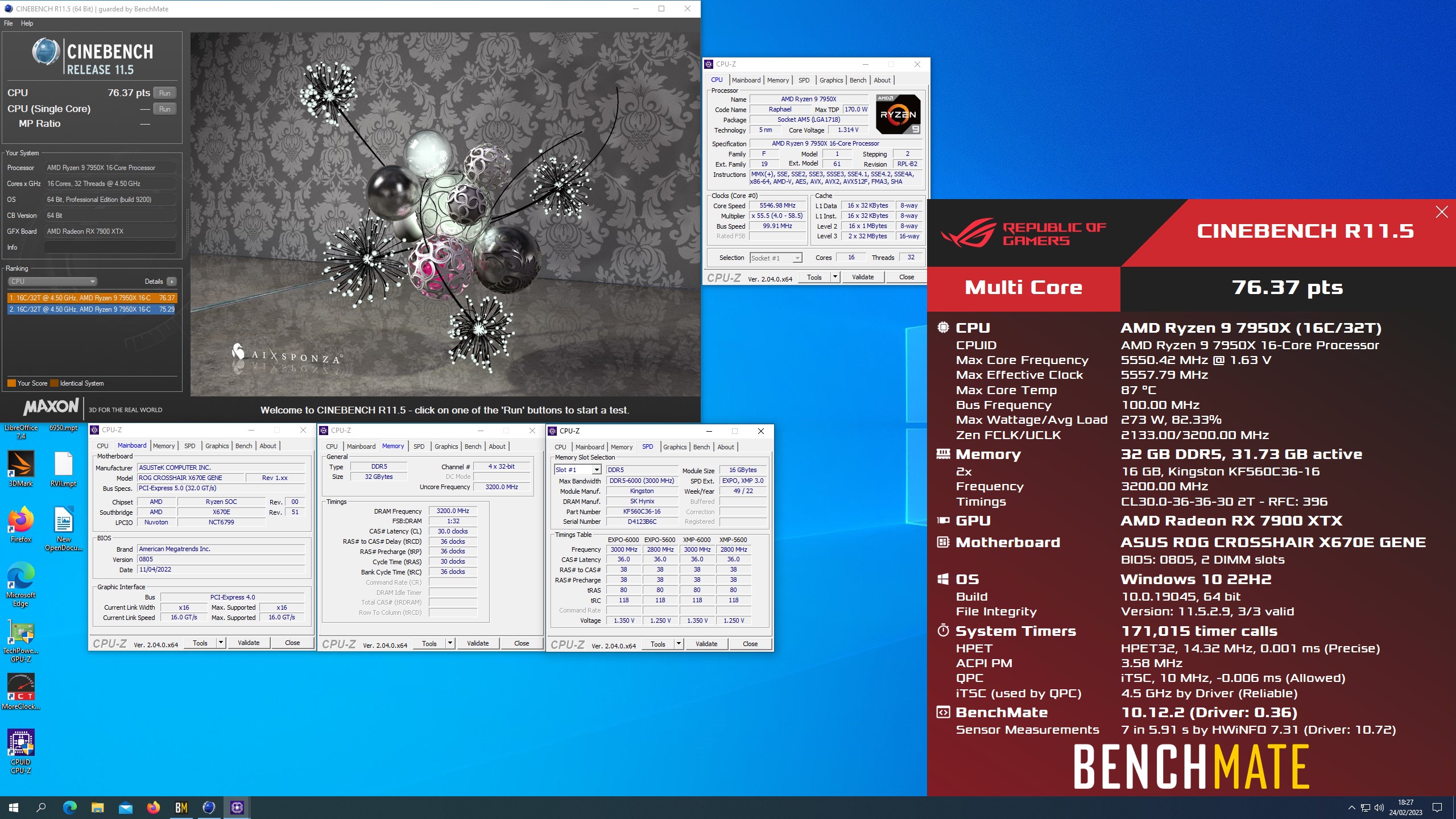Open TechPowerUp GPU-Z desktop icon
This screenshot has width=1456, height=819.
pyautogui.click(x=21, y=640)
